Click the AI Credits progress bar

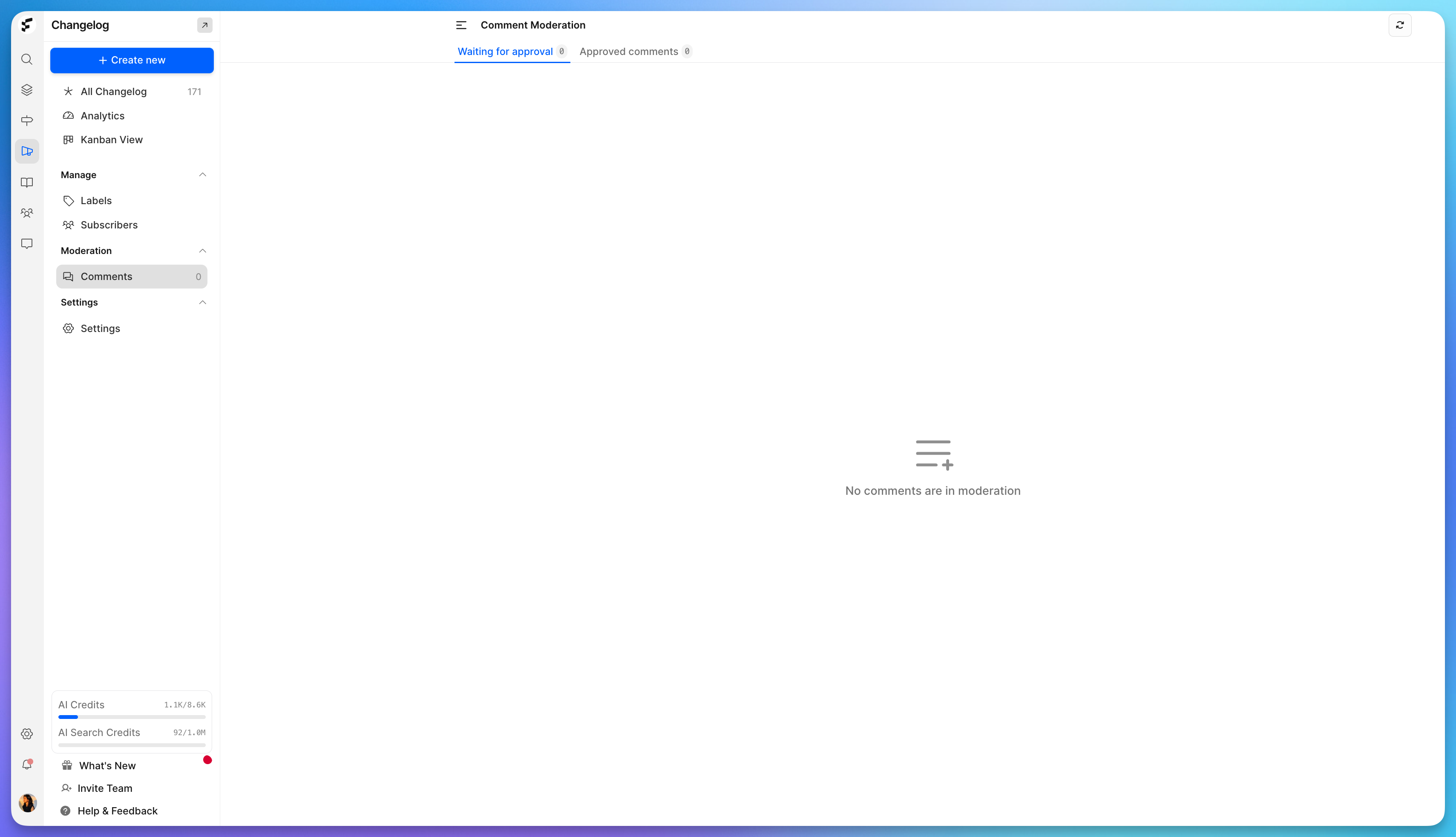point(132,717)
